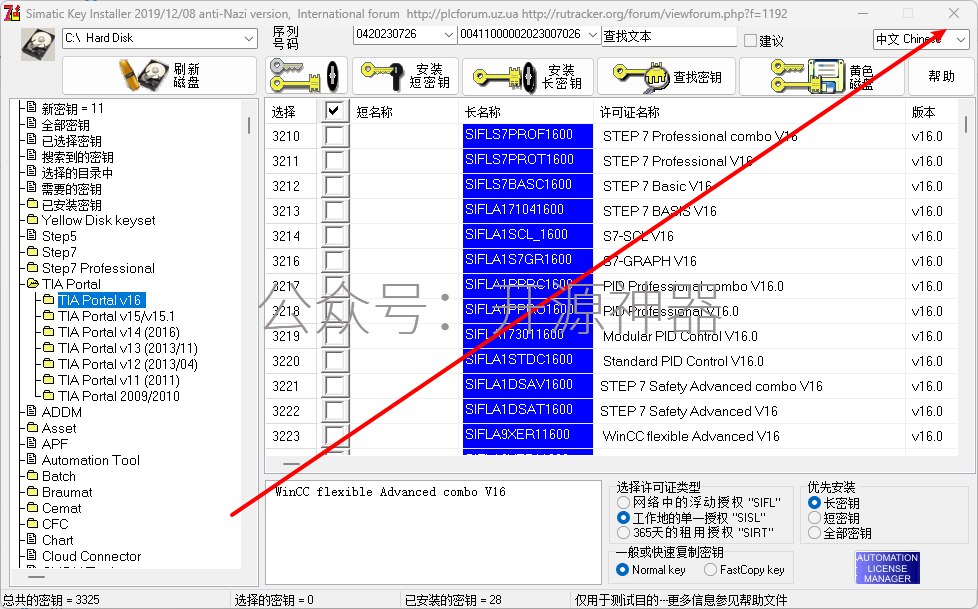Toggle the 建议 checkbox

[x=750, y=41]
